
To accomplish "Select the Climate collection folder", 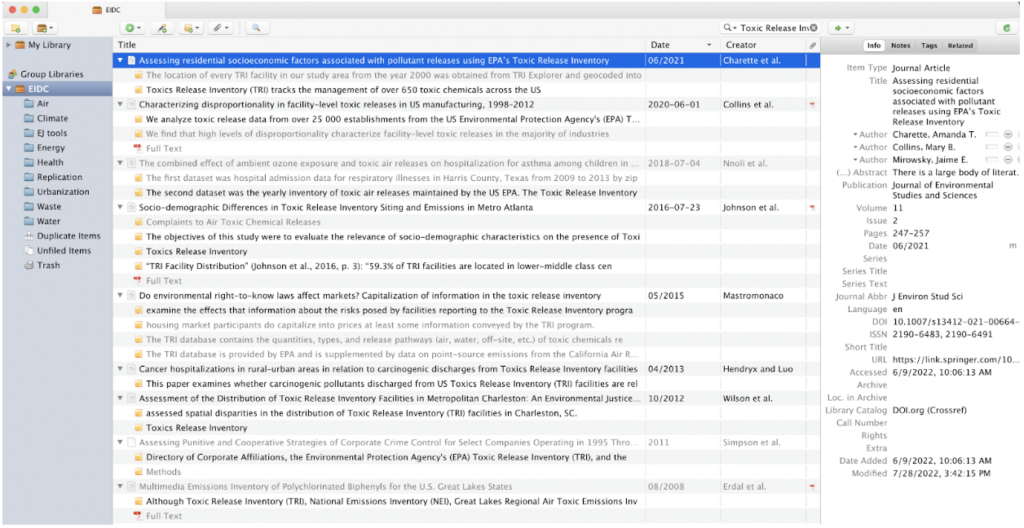I will click(x=53, y=118).
